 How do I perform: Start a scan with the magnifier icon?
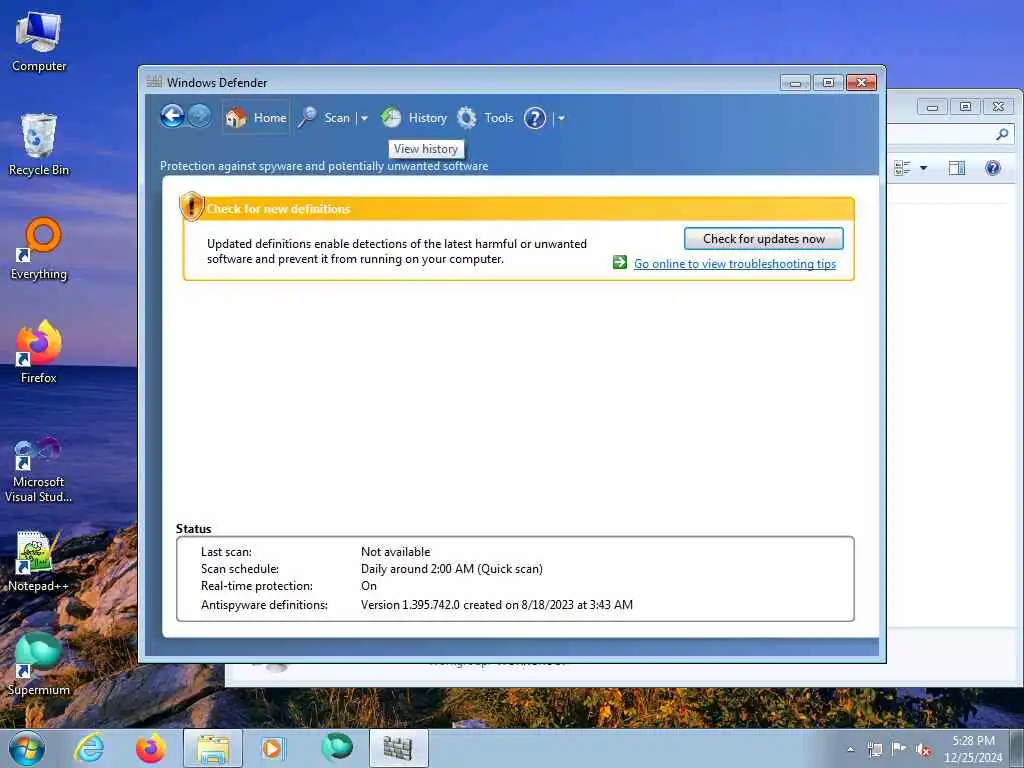(x=307, y=118)
